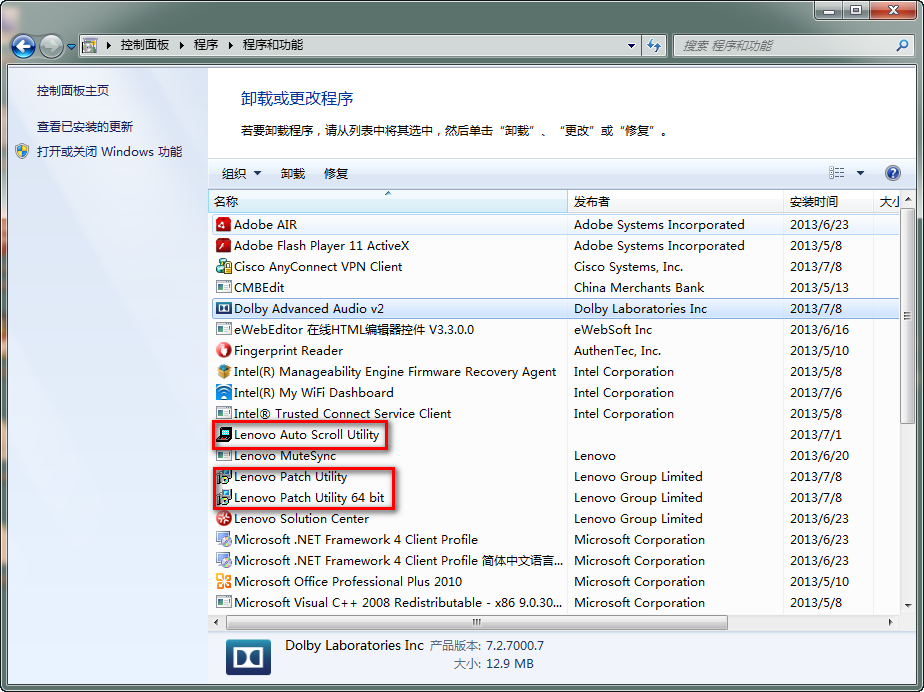924x692 pixels.
Task: Click Cisco Systems, Inc. publisher cell
Action: pyautogui.click(x=628, y=266)
